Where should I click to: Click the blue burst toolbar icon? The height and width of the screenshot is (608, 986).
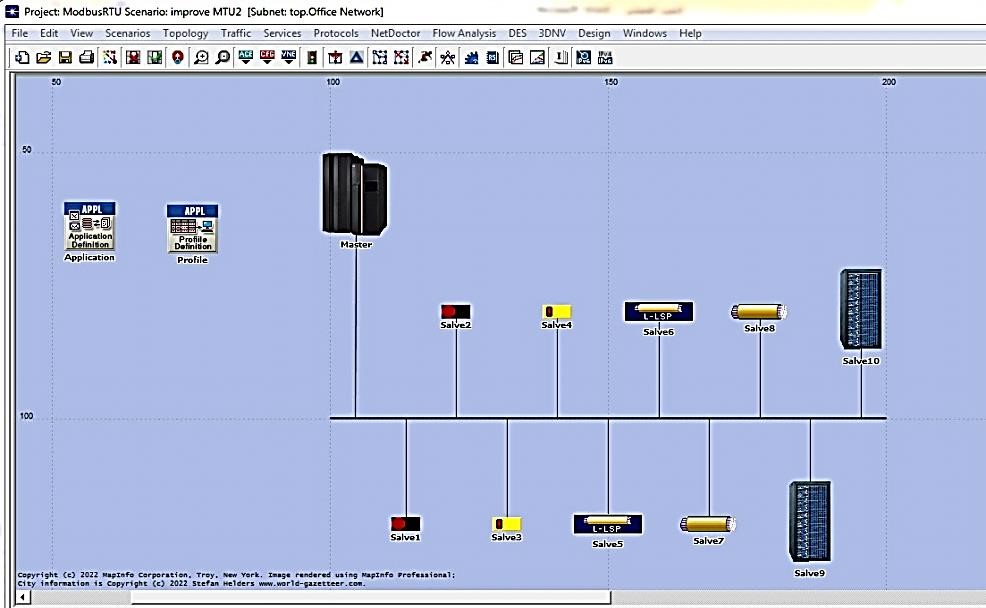(471, 57)
